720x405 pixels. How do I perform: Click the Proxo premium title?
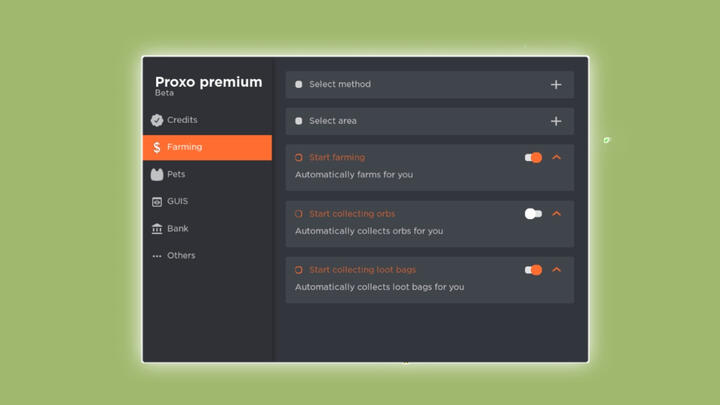pos(208,82)
